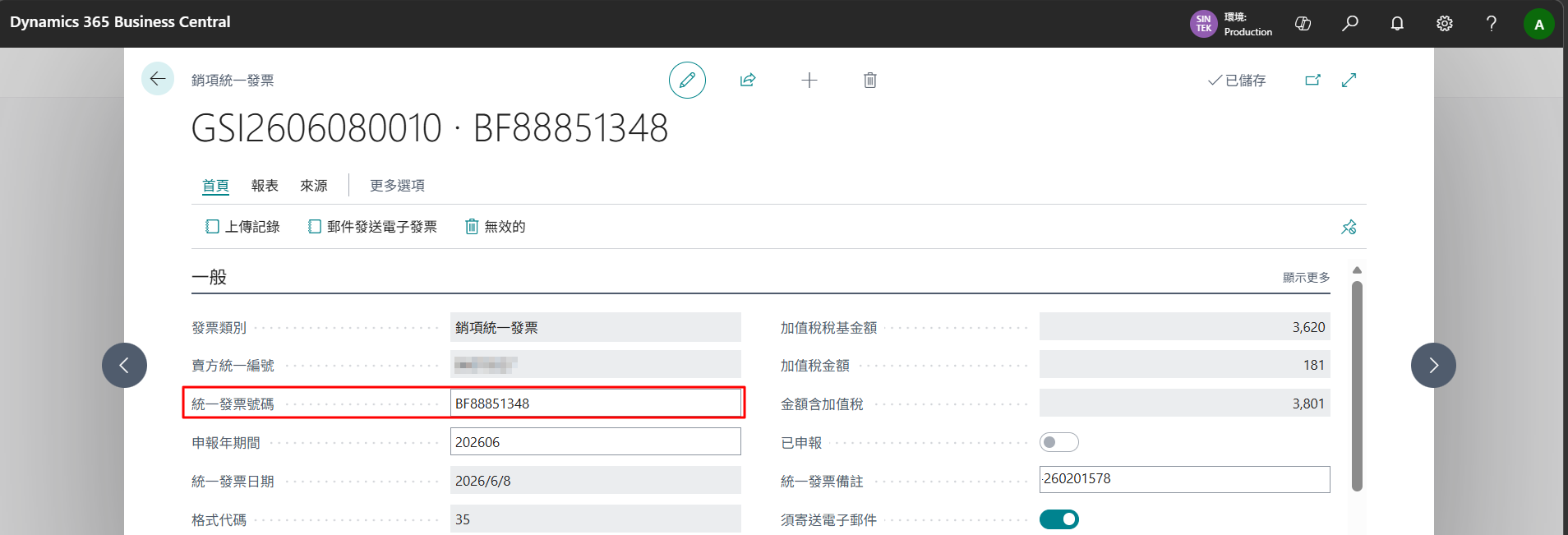1568x535 pixels.
Task: Open the Copilot icon in top bar
Action: pyautogui.click(x=1303, y=24)
